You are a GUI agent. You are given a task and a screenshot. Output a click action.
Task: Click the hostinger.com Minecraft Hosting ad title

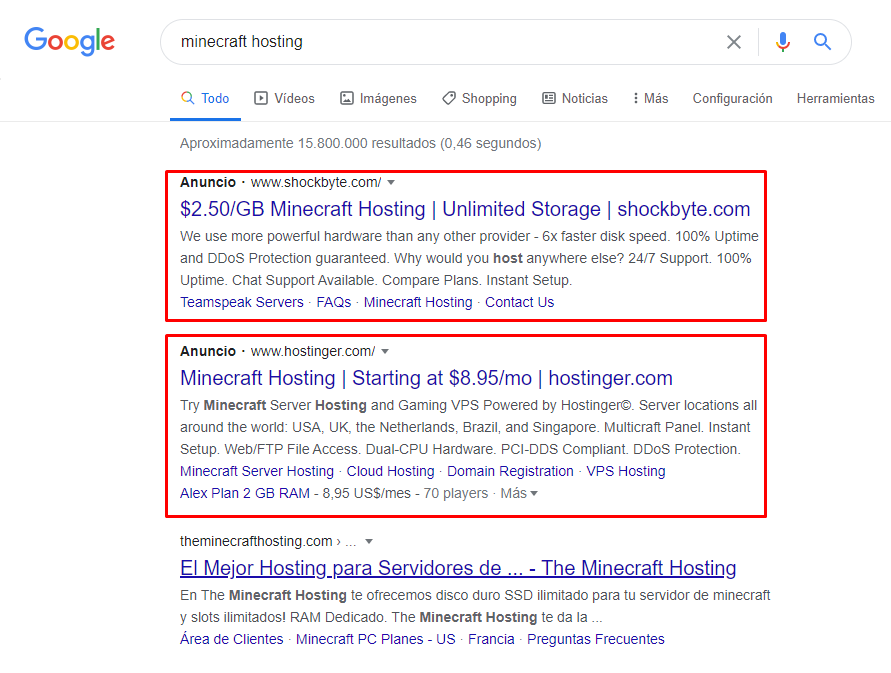[426, 378]
